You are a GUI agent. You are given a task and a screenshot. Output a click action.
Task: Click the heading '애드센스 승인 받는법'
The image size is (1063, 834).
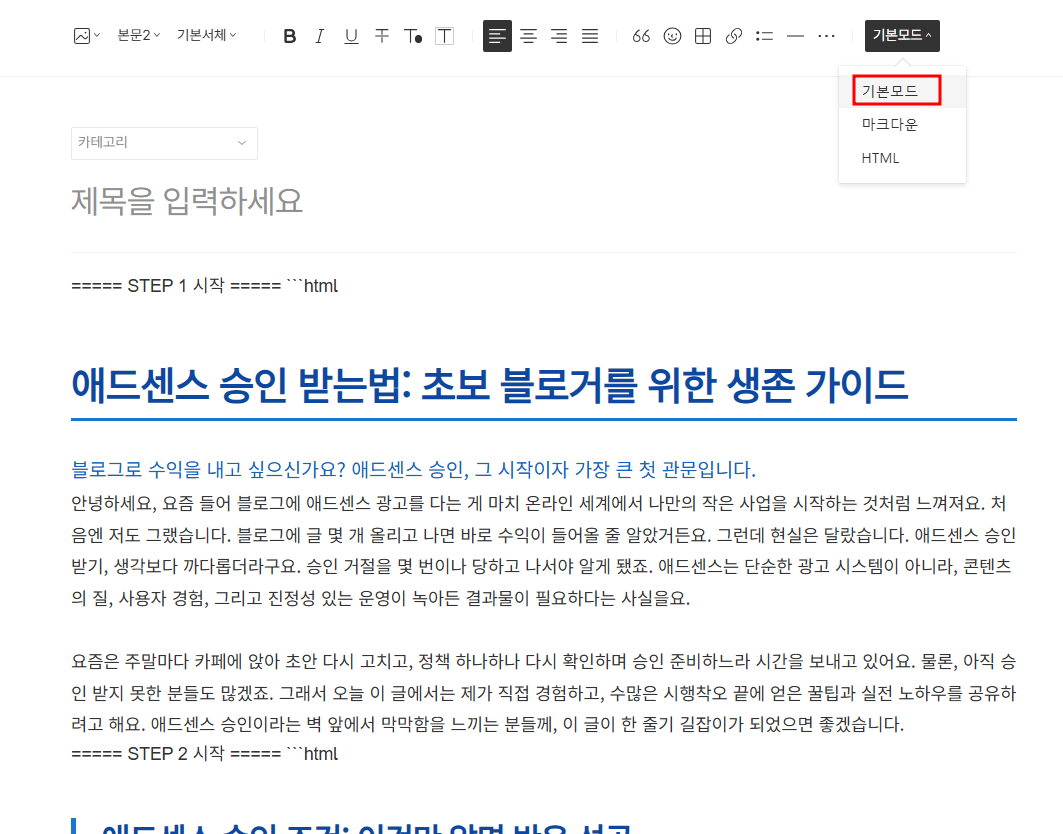(x=489, y=384)
